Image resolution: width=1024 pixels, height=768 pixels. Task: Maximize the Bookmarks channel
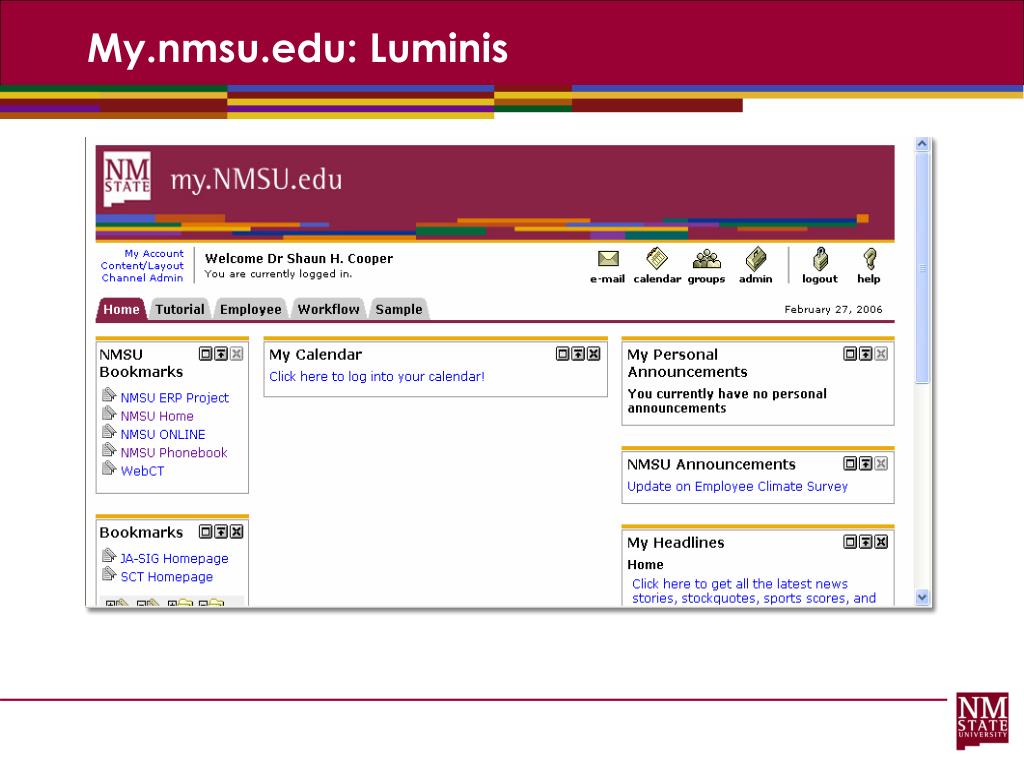pyautogui.click(x=206, y=532)
